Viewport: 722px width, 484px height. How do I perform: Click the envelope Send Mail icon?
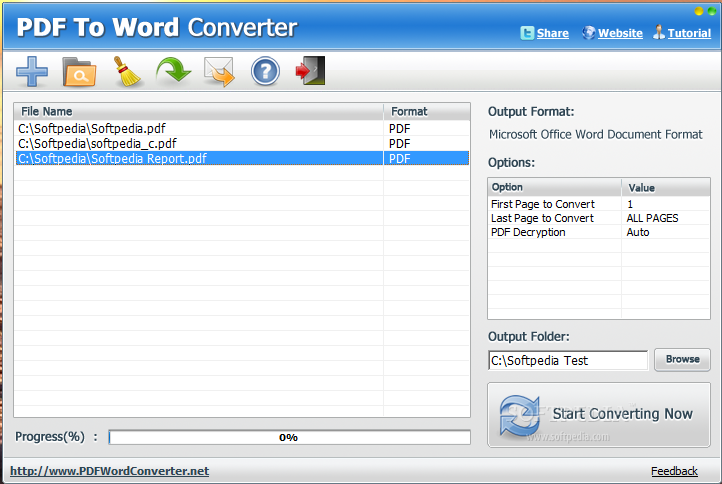click(x=219, y=72)
